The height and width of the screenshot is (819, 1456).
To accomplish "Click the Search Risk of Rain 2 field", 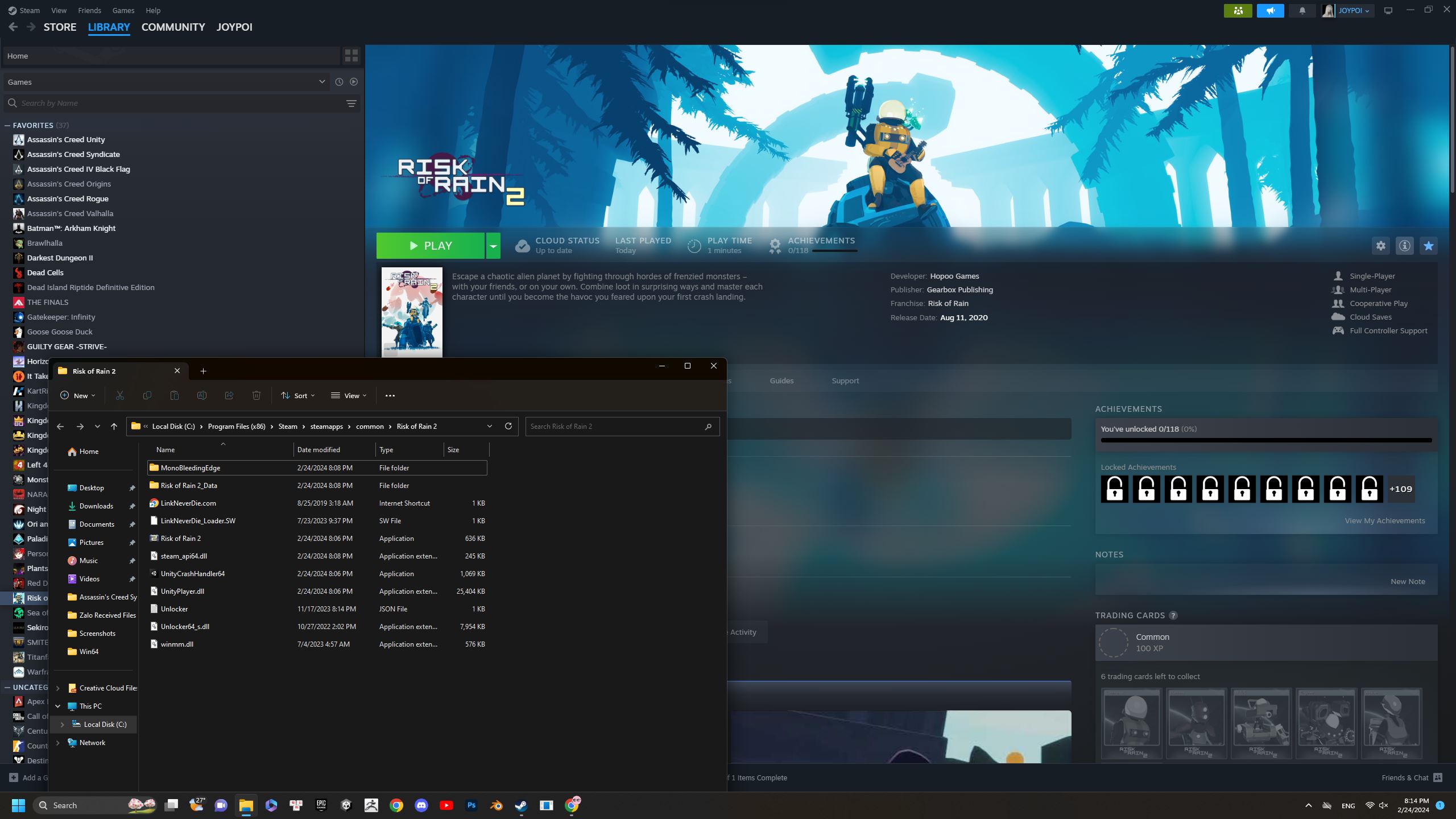I will (614, 426).
